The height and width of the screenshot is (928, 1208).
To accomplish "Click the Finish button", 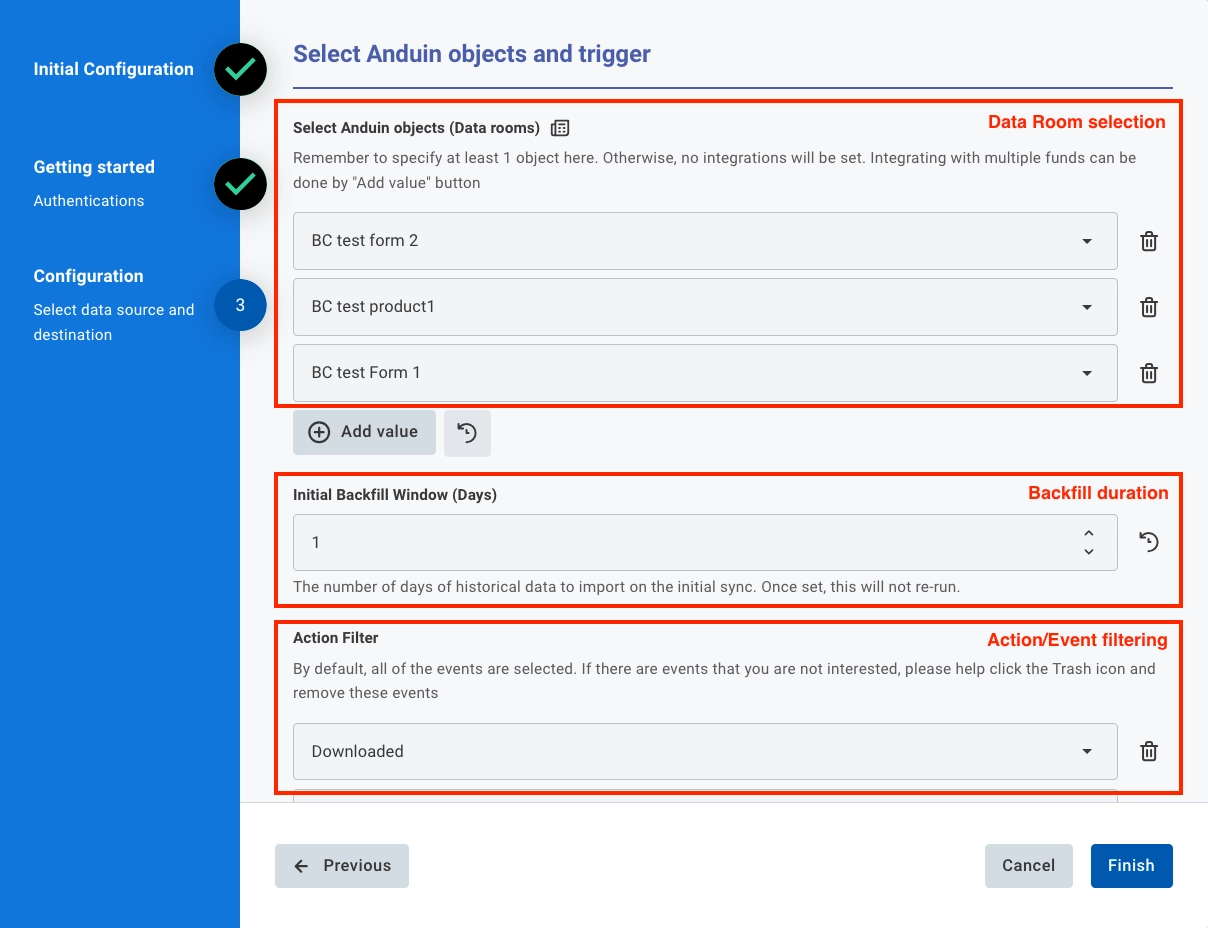I will pos(1132,866).
